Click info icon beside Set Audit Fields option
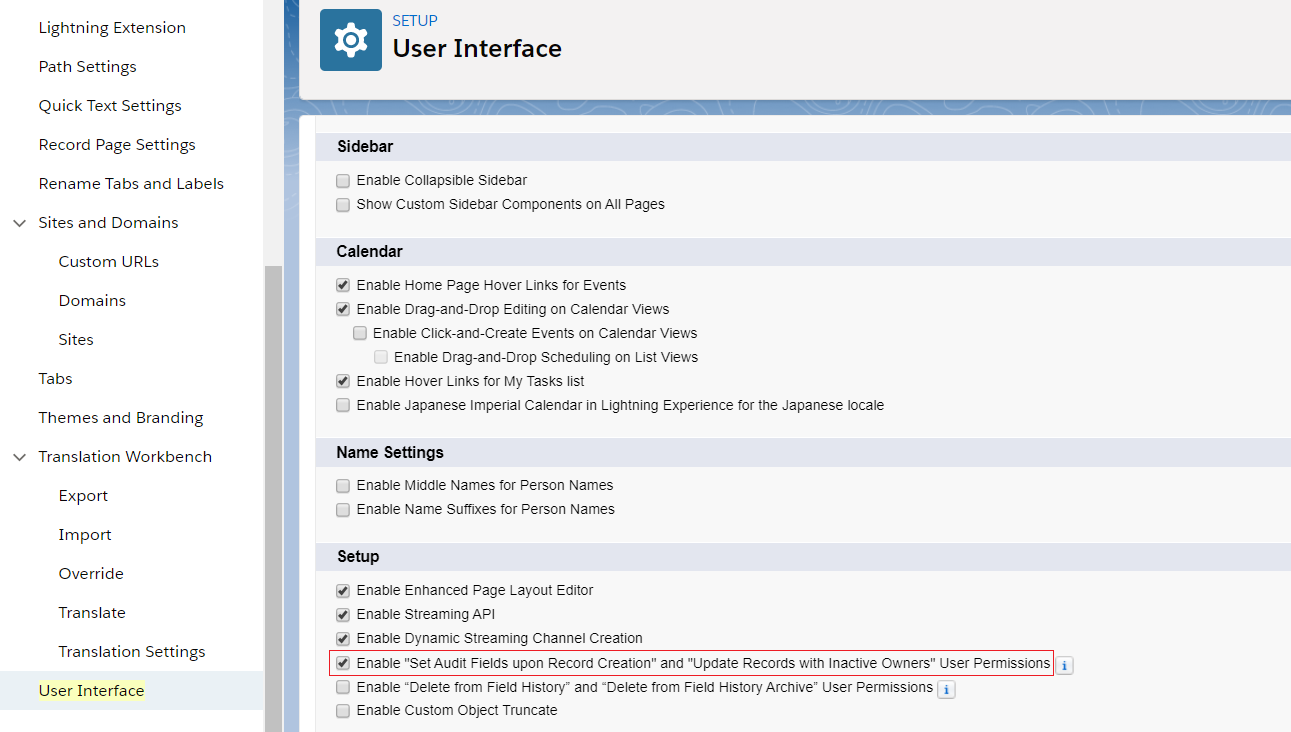 (1064, 665)
